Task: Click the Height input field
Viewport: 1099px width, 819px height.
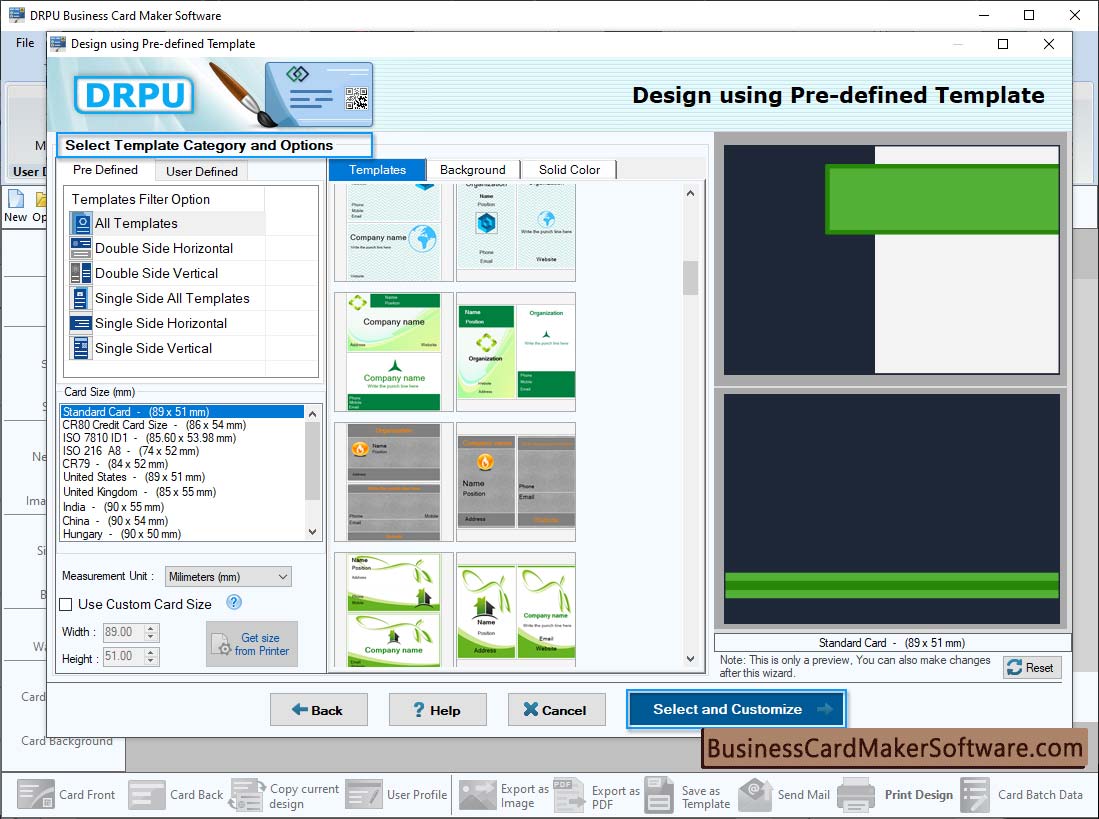Action: 124,656
